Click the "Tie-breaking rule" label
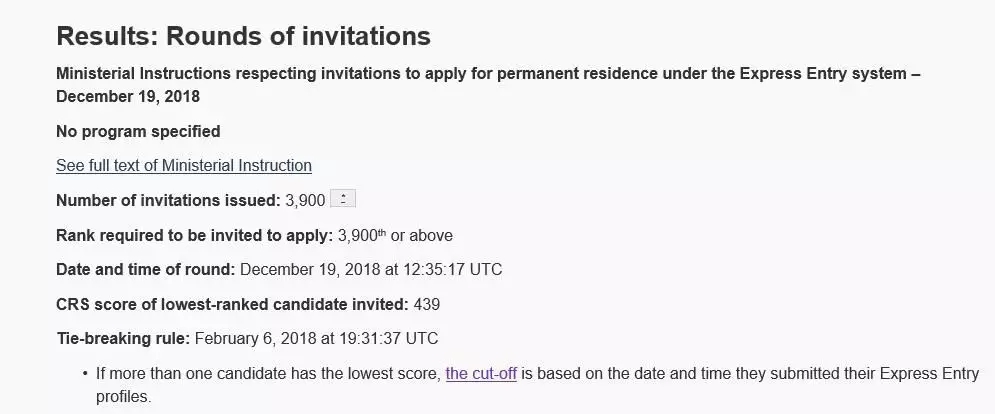The image size is (995, 414). (x=121, y=338)
